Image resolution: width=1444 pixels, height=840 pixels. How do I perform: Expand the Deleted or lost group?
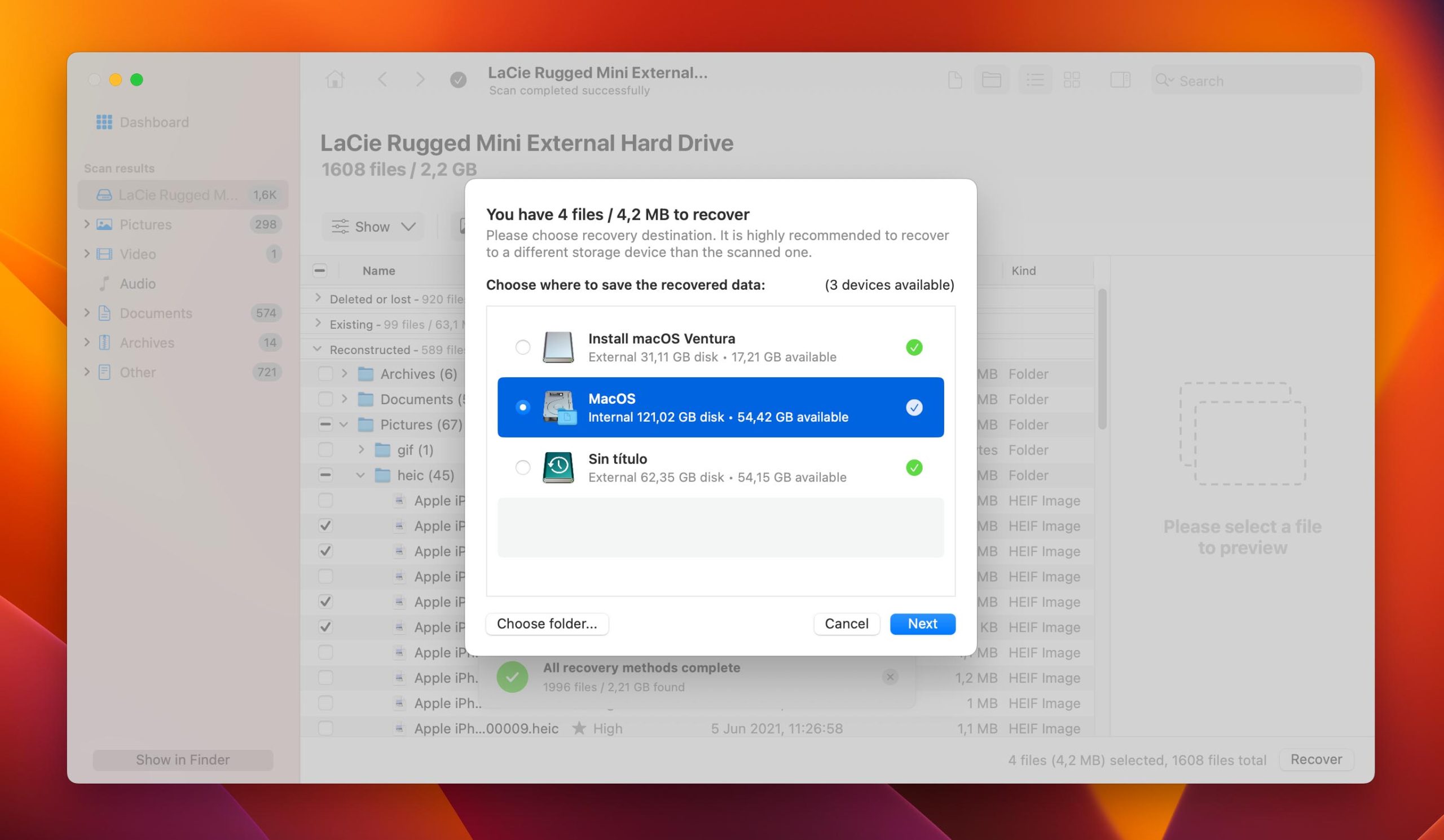pyautogui.click(x=318, y=298)
